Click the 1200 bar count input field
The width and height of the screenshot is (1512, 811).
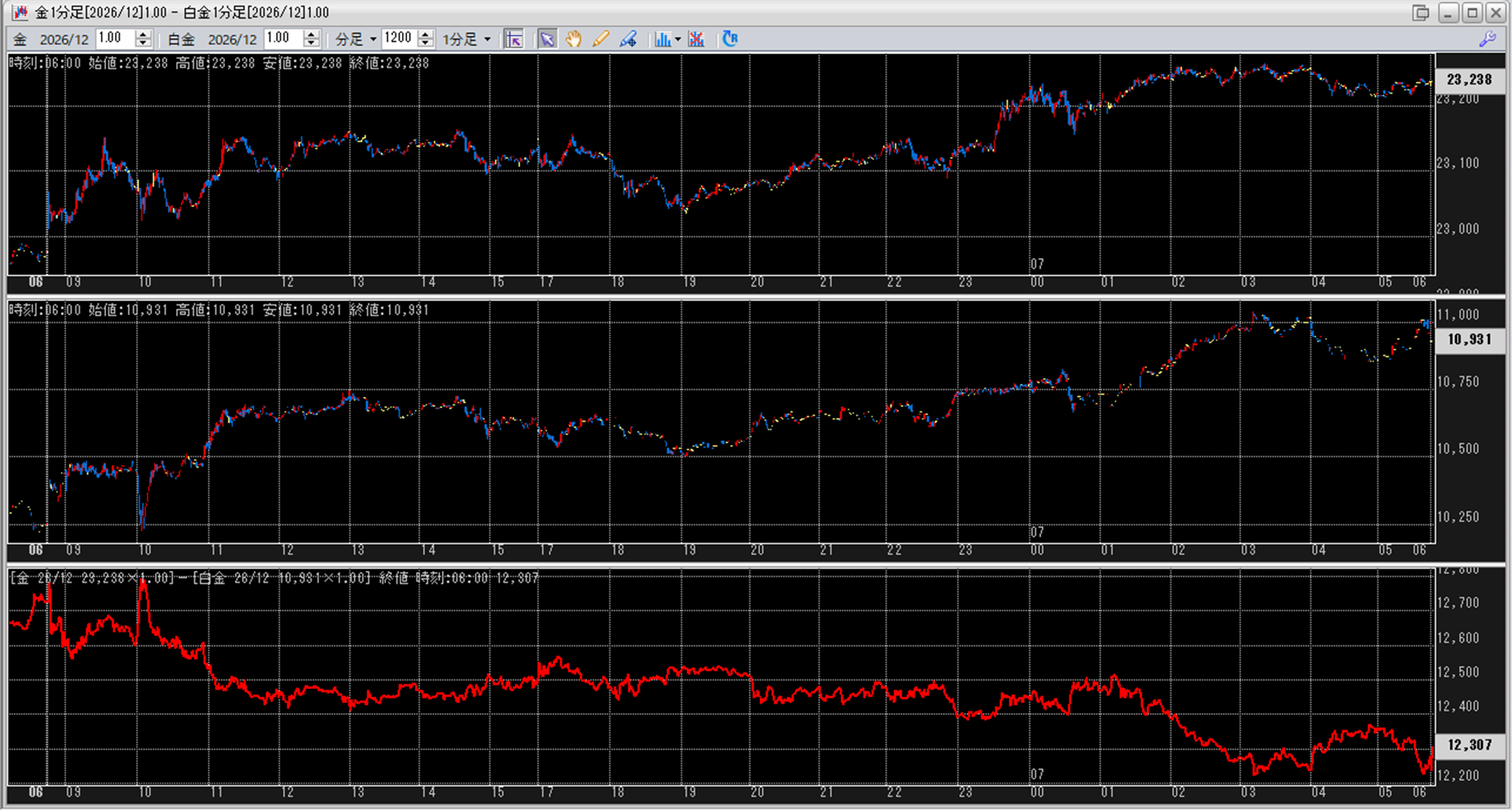click(398, 38)
